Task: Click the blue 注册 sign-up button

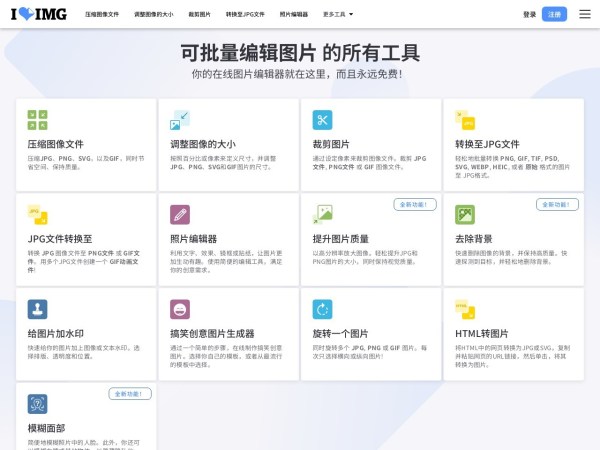Action: click(x=557, y=14)
